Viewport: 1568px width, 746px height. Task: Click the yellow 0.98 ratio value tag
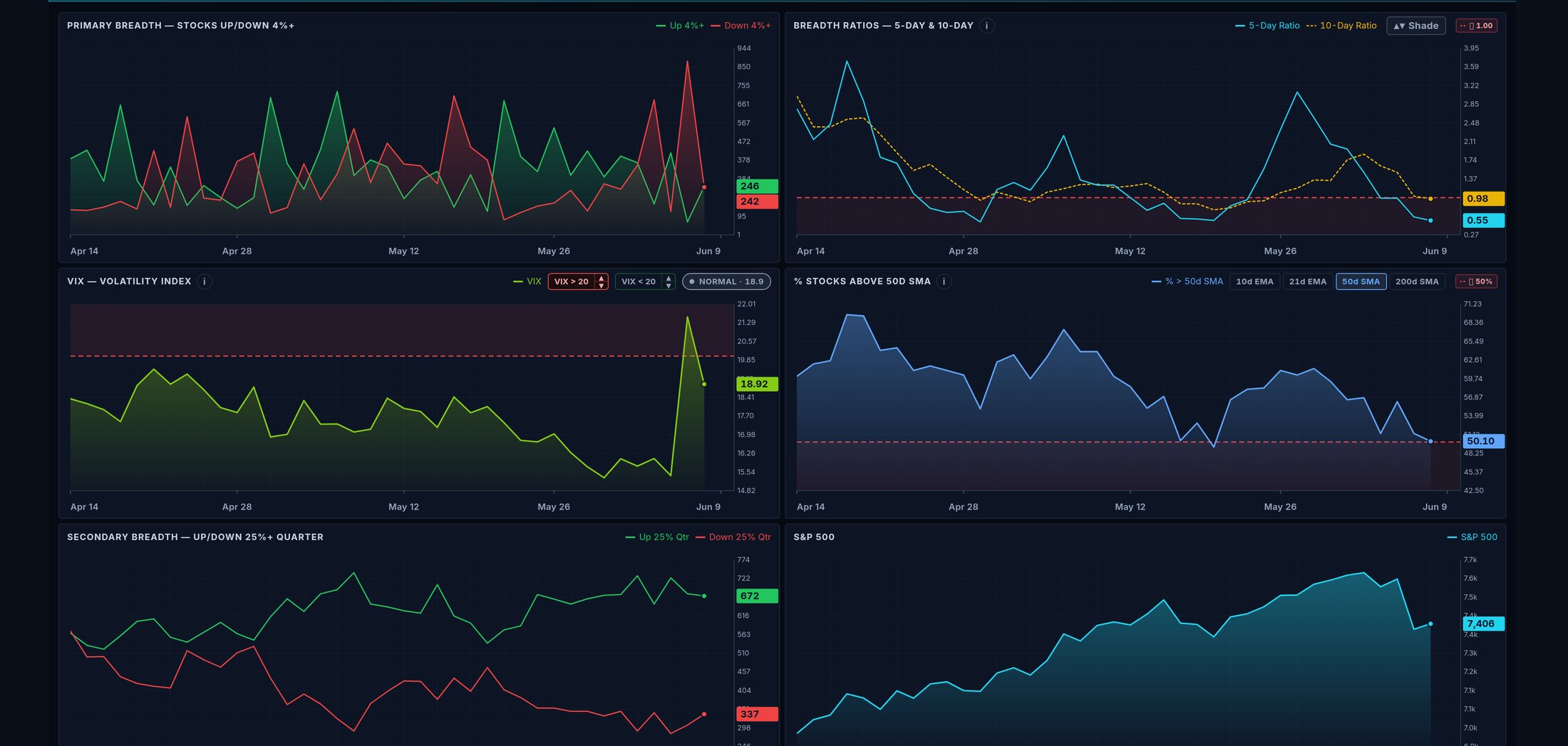tap(1483, 199)
